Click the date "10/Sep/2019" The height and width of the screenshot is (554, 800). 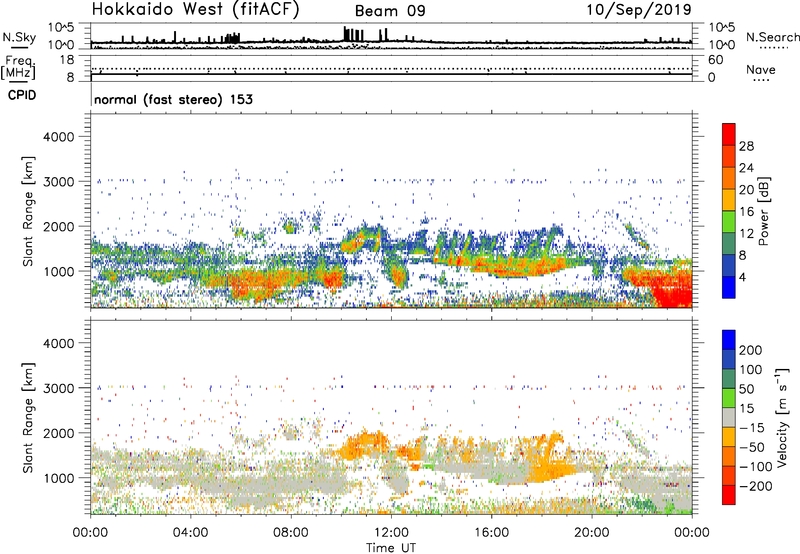click(x=639, y=9)
